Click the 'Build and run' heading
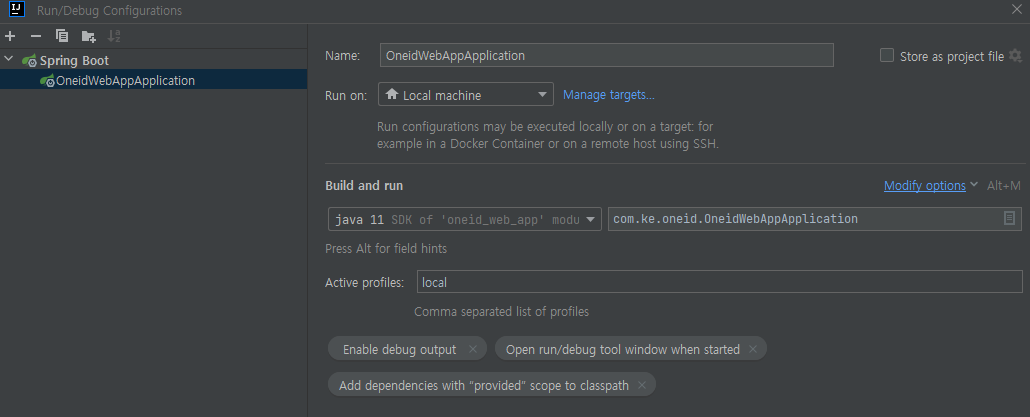Viewport: 1030px width, 417px height. pos(364,186)
